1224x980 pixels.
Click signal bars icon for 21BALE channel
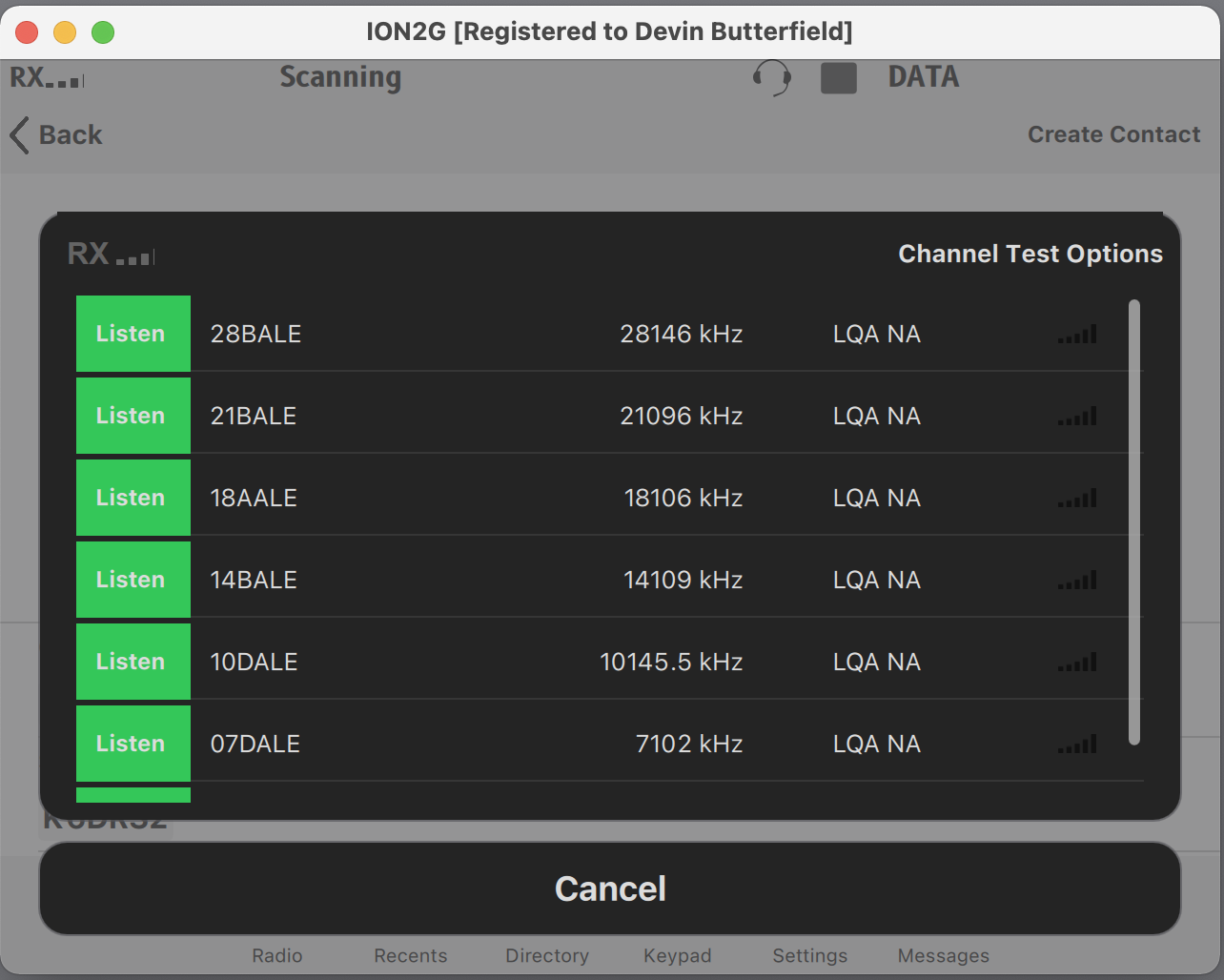[x=1077, y=417]
